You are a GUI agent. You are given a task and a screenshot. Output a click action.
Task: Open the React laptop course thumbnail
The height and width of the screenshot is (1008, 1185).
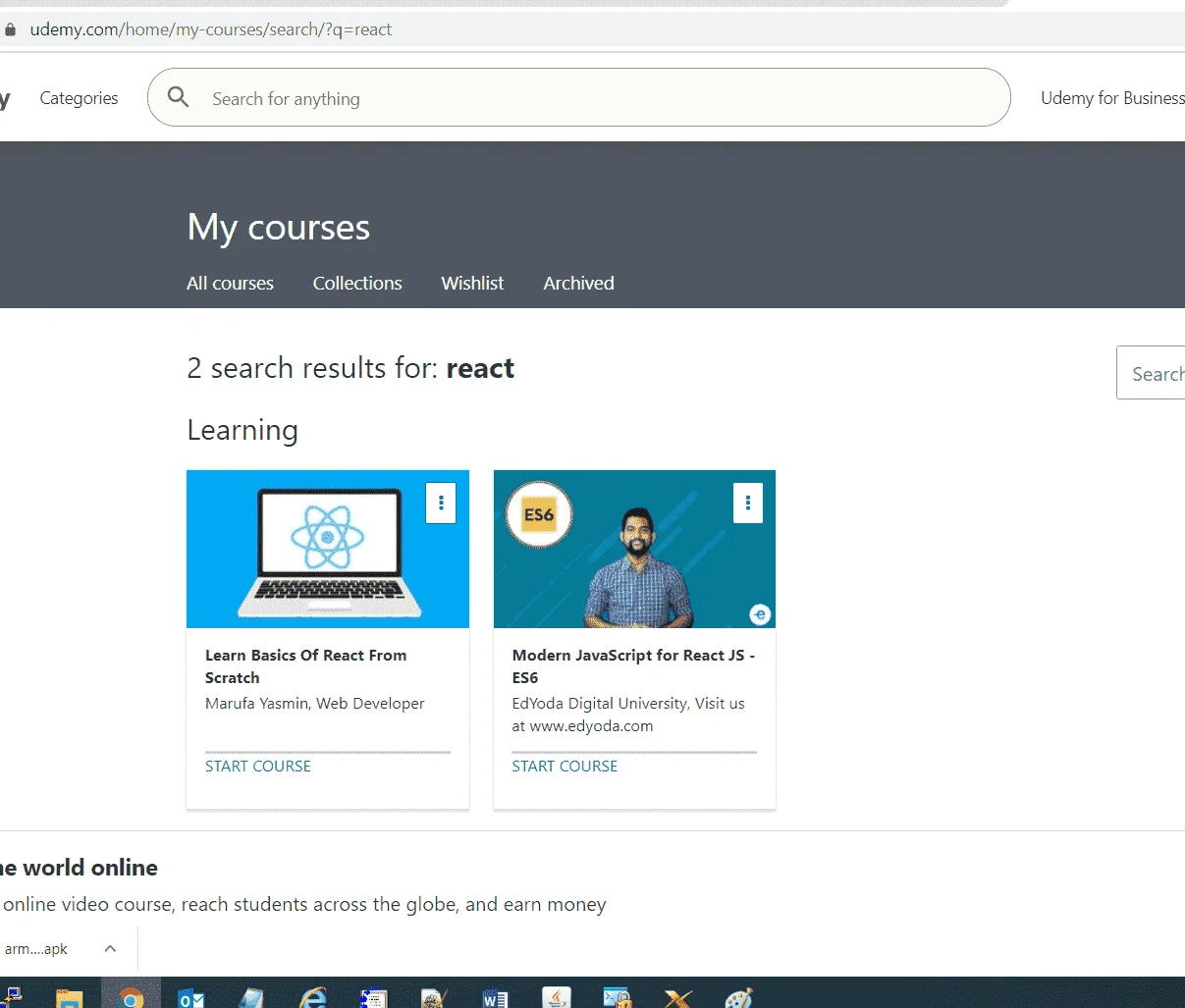(x=328, y=549)
